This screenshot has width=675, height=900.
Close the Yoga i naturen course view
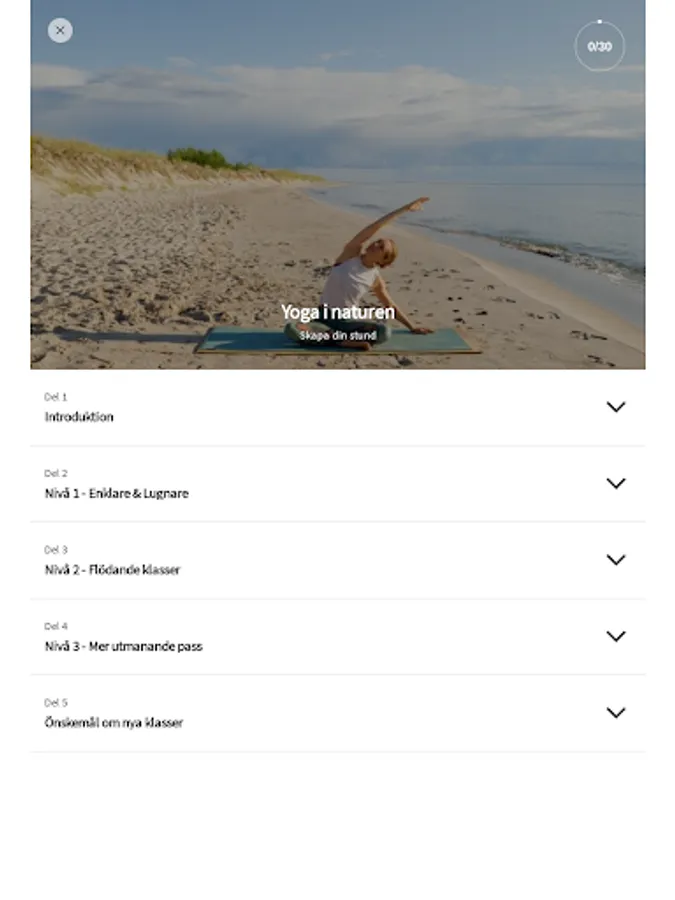[60, 30]
